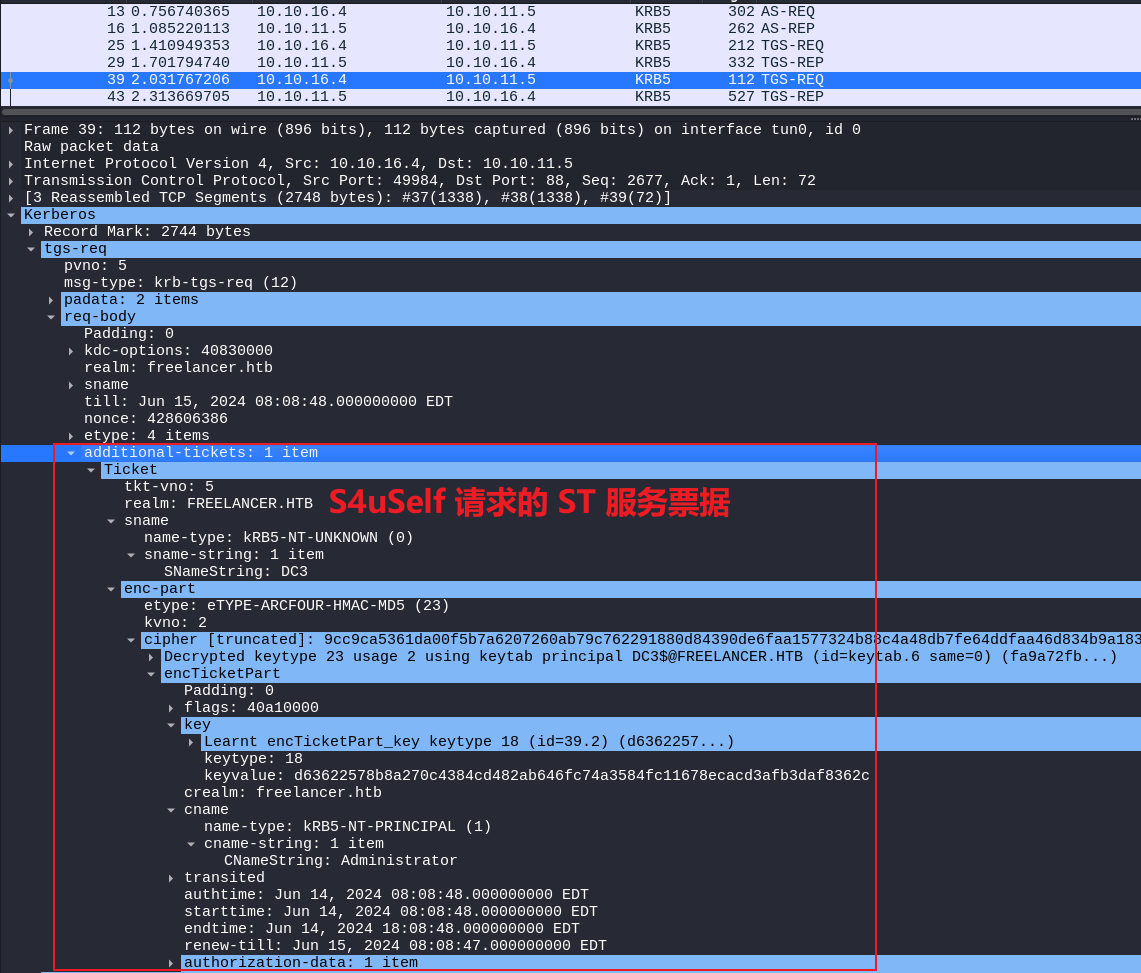
Task: Collapse the Kerberos protocol tree
Action: click(11, 215)
